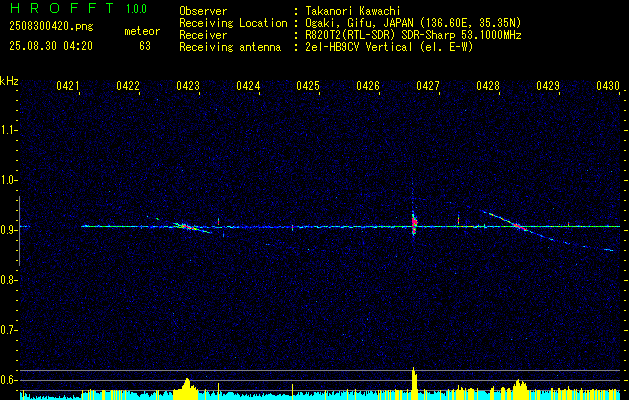Image resolution: width=629 pixels, height=400 pixels.
Task: Click the gray vertical range bar beside 0.9
Action: 19,231
